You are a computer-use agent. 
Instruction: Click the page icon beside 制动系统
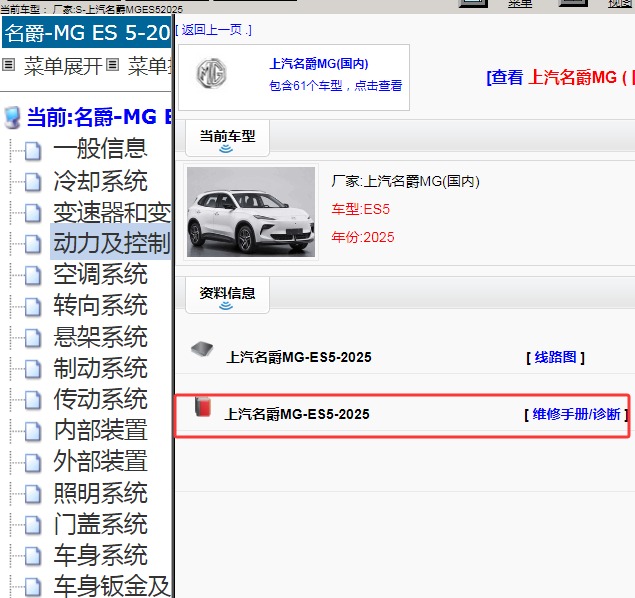pyautogui.click(x=33, y=370)
